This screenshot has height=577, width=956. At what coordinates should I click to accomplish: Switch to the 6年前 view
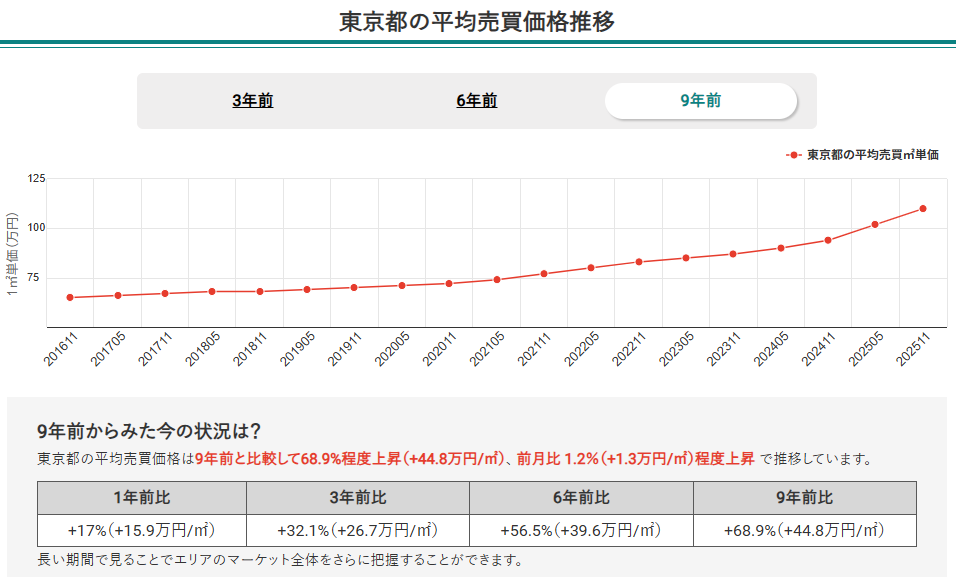pos(477,101)
